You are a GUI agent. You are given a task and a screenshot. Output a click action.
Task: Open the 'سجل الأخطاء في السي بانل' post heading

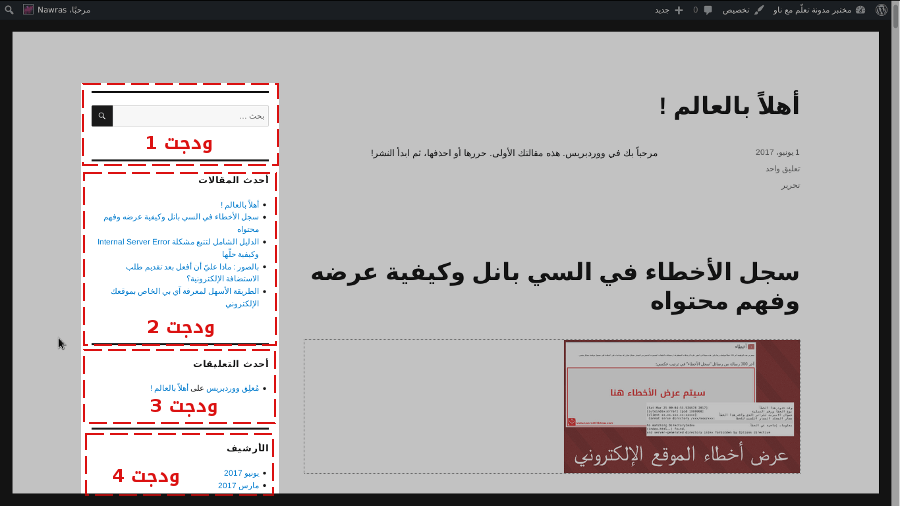pyautogui.click(x=554, y=286)
